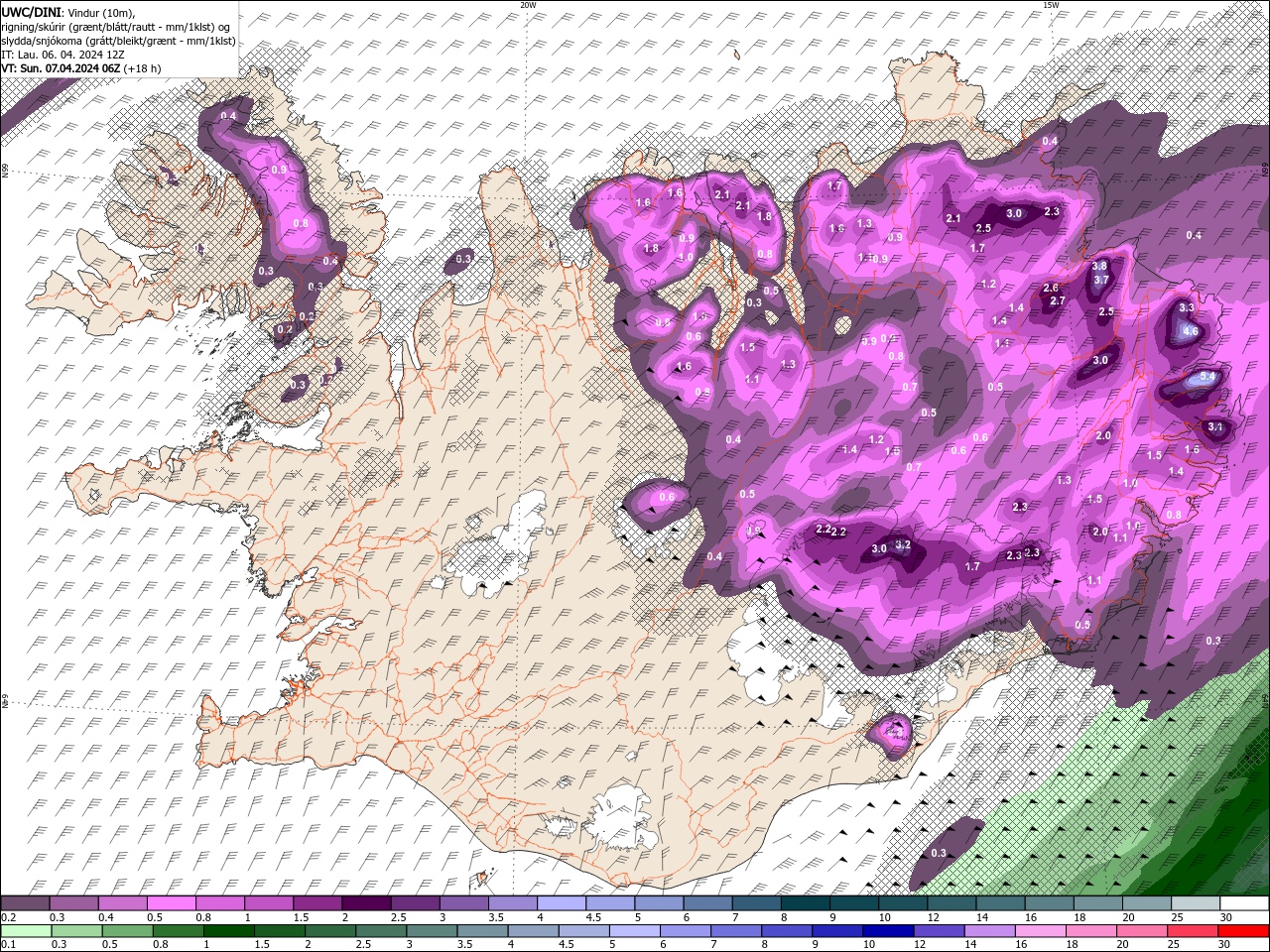The width and height of the screenshot is (1270, 952).
Task: Select dark purple snow swatch between 2 and 2.5
Action: (x=365, y=903)
